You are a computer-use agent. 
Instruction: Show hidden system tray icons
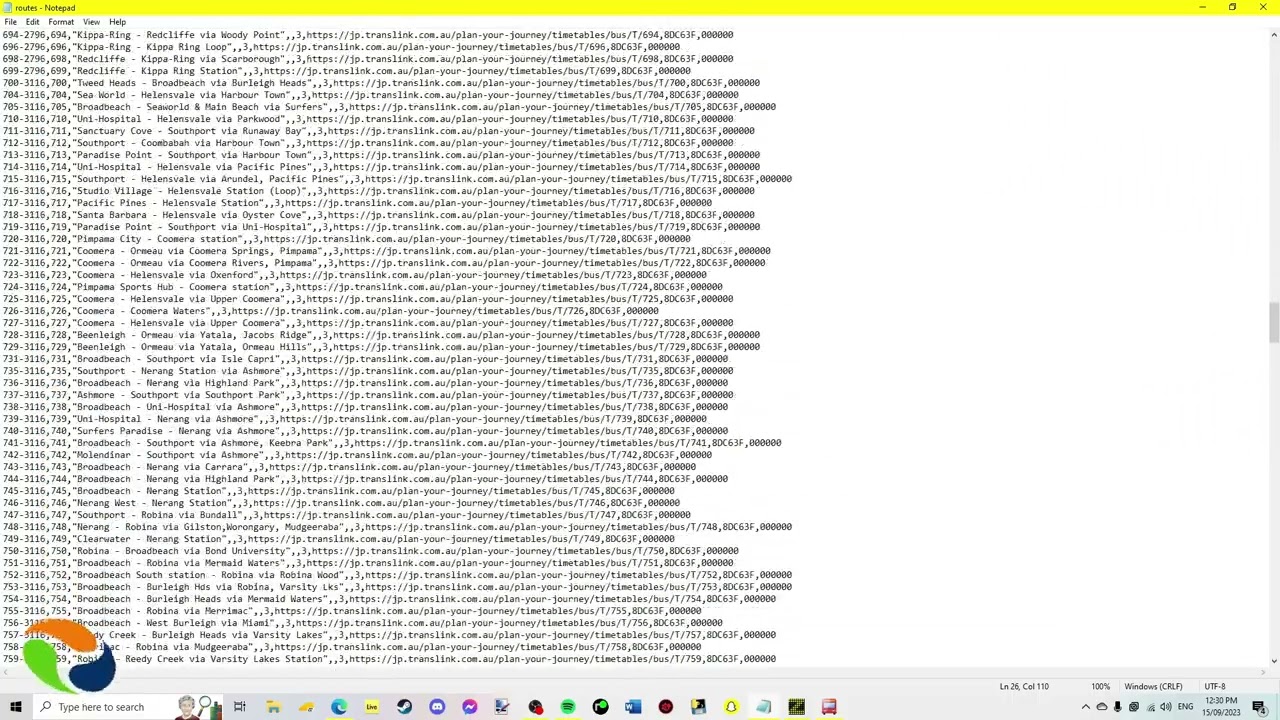tap(1086, 707)
